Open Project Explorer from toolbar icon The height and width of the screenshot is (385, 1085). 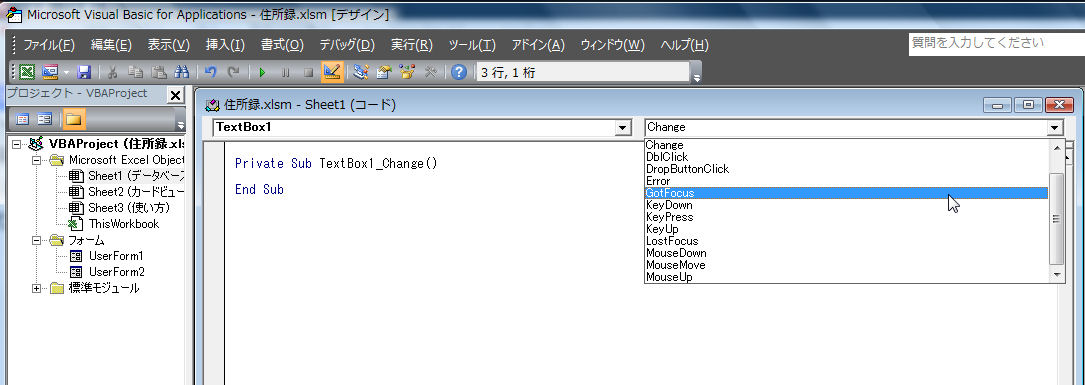pos(361,72)
